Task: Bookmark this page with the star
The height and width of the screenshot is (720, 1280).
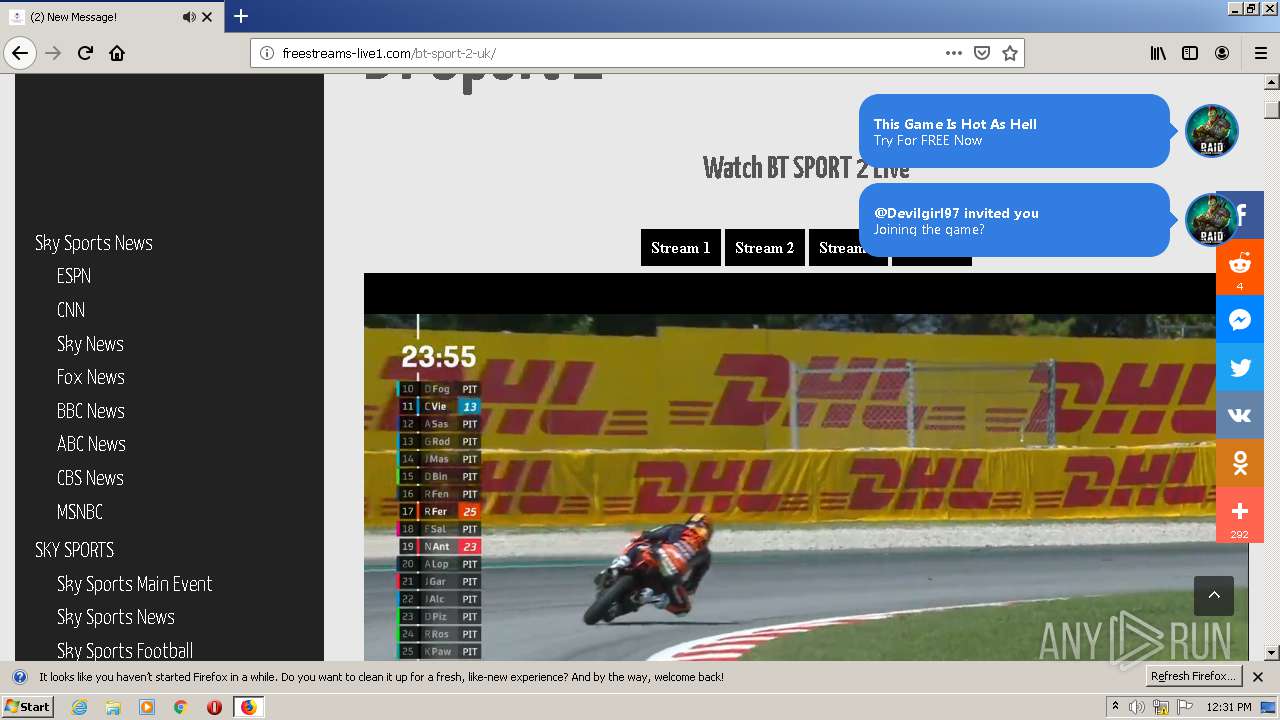Action: coord(1010,53)
